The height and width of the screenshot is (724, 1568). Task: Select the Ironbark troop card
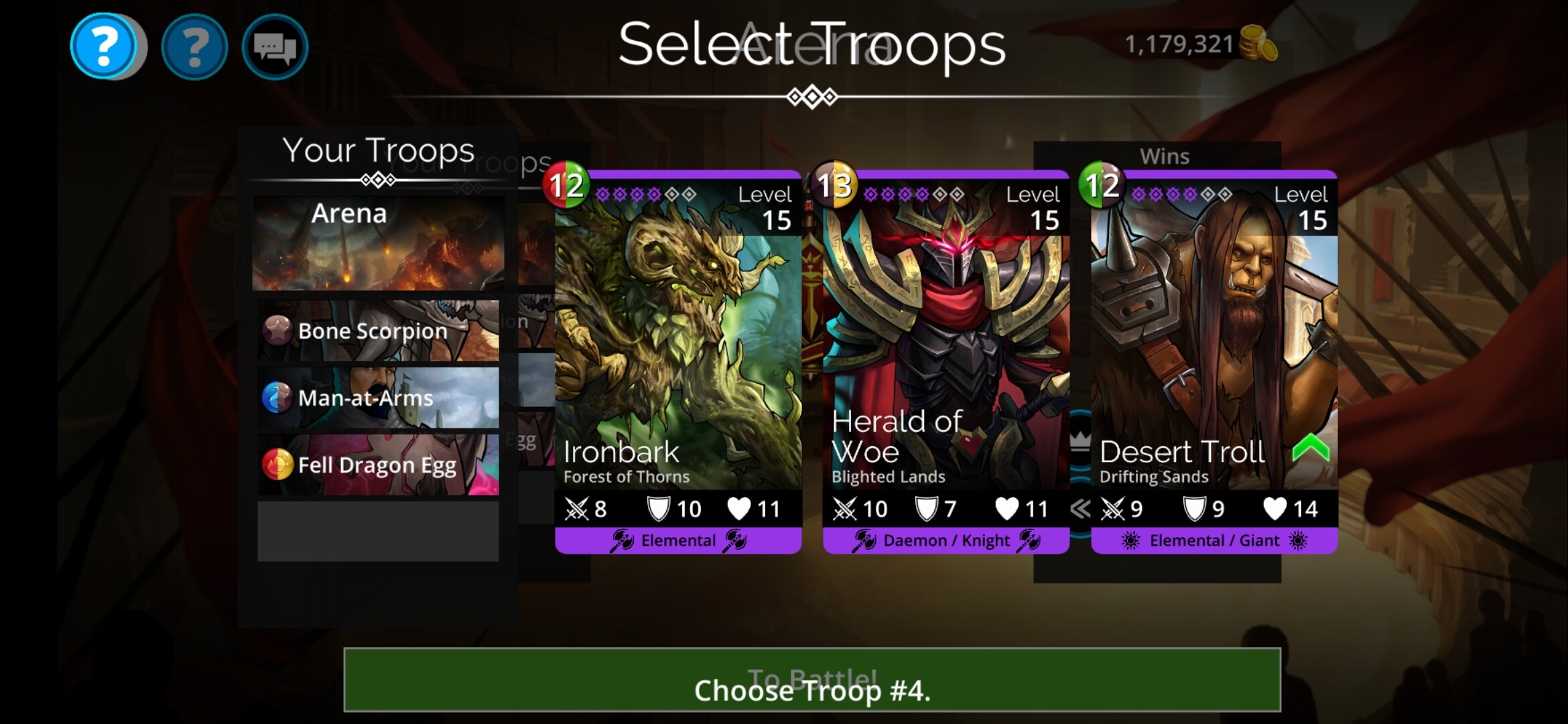click(x=678, y=362)
